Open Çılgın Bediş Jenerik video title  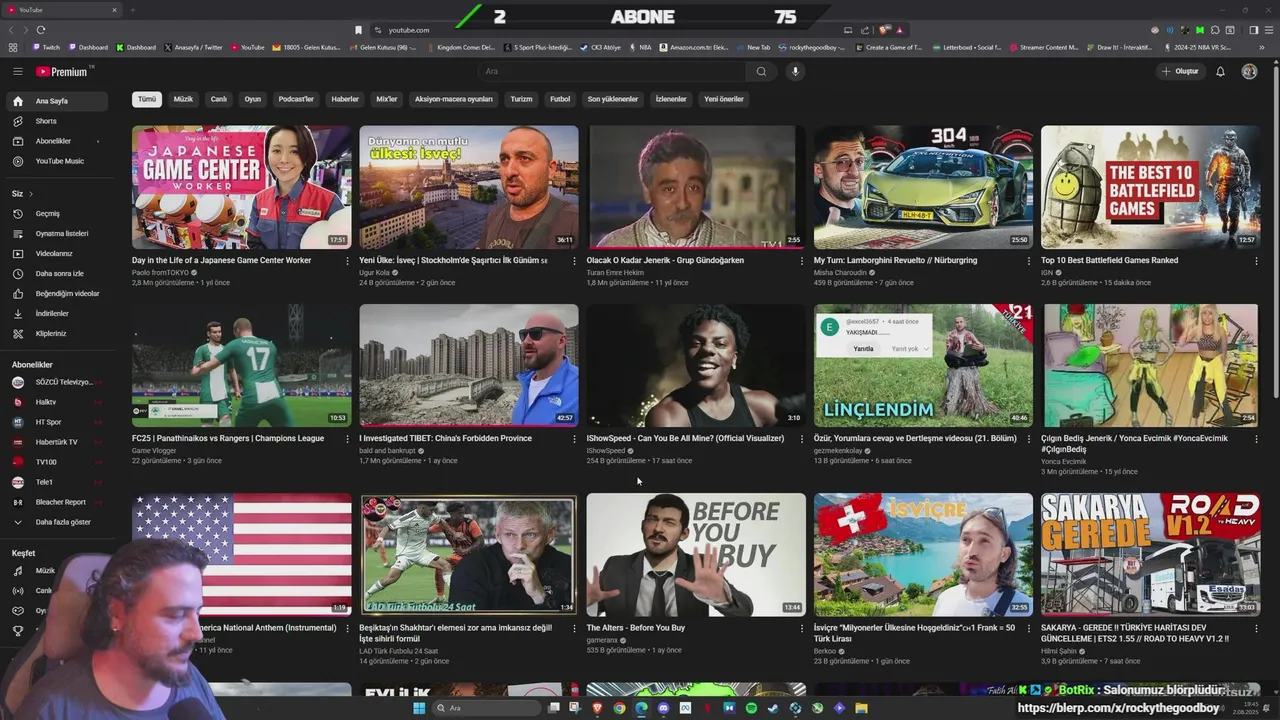[1134, 444]
